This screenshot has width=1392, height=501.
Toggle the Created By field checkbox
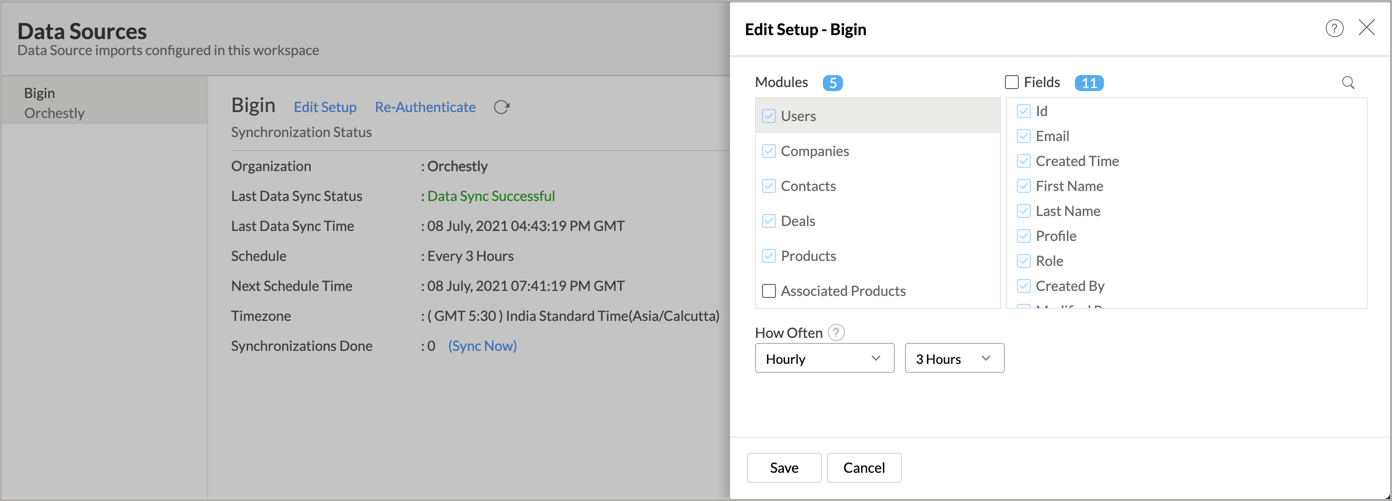tap(1024, 286)
